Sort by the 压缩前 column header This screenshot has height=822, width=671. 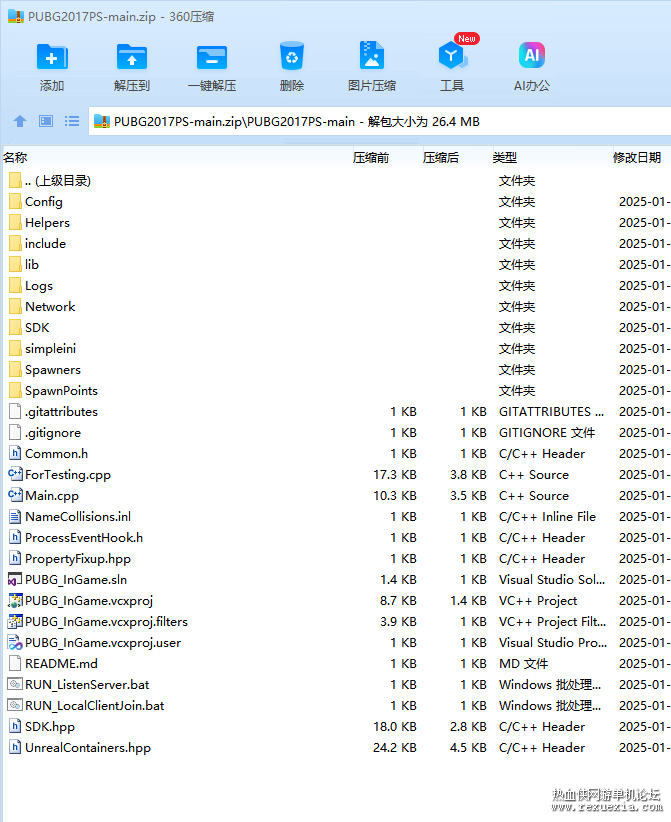point(371,158)
